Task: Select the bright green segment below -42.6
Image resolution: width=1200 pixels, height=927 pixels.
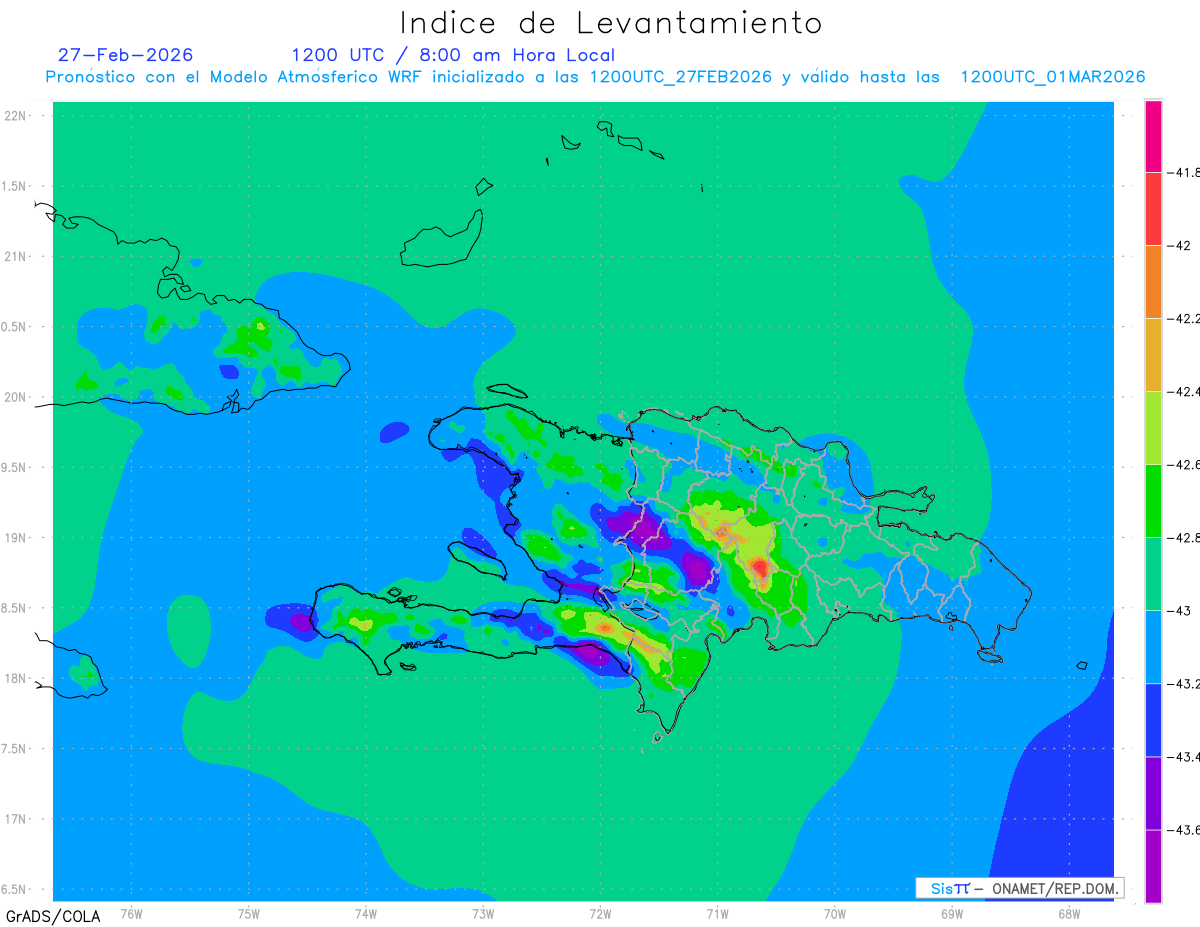Action: [x=1153, y=501]
